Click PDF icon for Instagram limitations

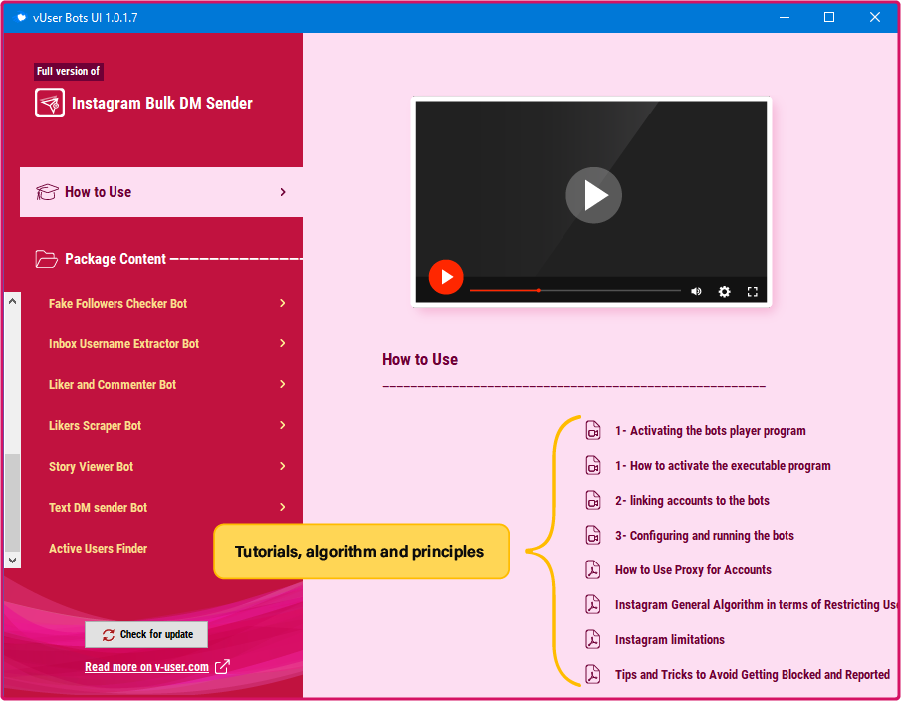click(x=593, y=640)
